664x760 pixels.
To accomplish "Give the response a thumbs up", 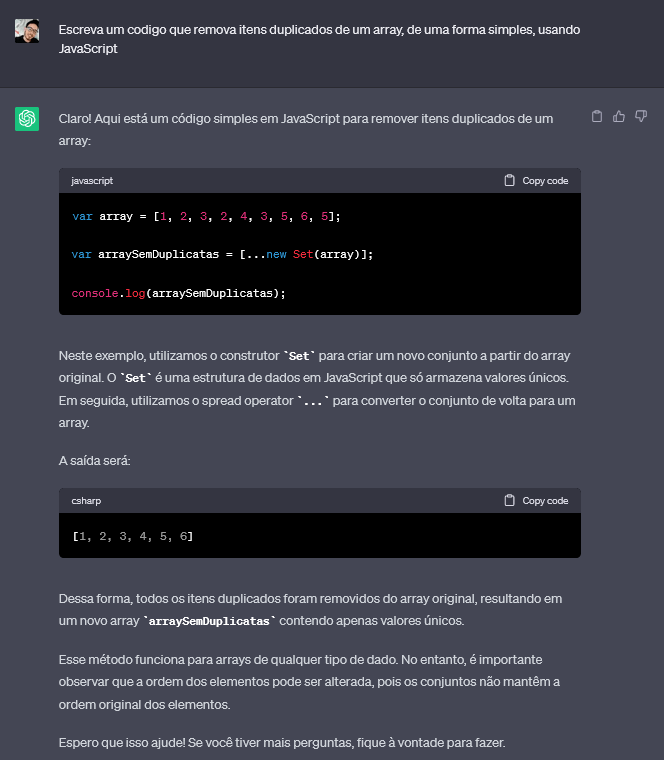I will (619, 117).
